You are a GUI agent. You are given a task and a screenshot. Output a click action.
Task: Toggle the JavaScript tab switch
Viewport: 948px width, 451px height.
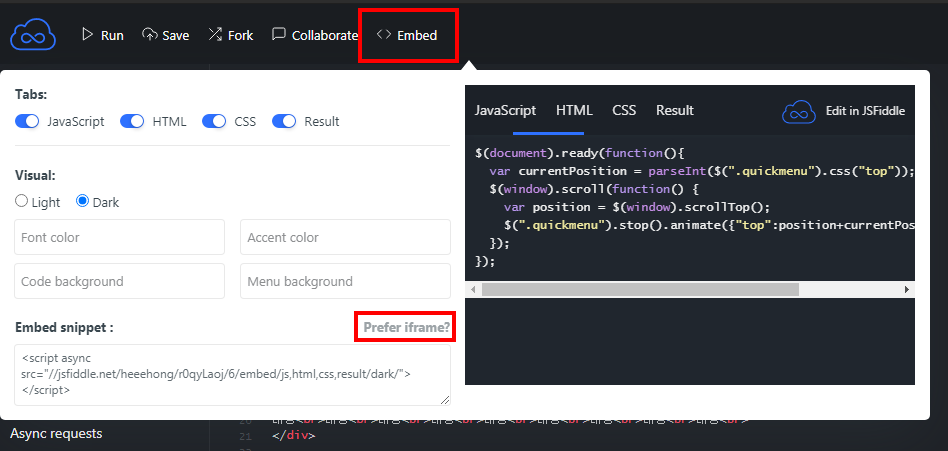click(x=27, y=122)
